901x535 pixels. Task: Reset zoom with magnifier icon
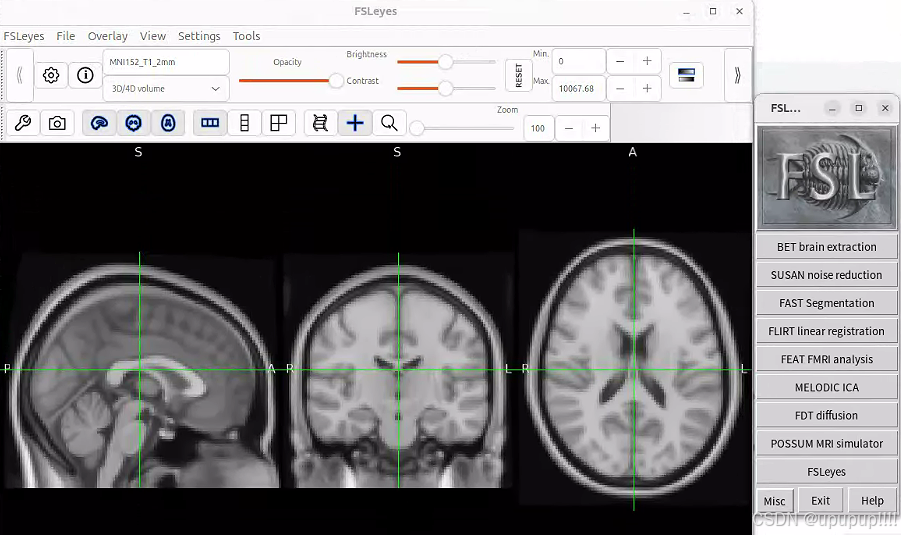coord(389,123)
